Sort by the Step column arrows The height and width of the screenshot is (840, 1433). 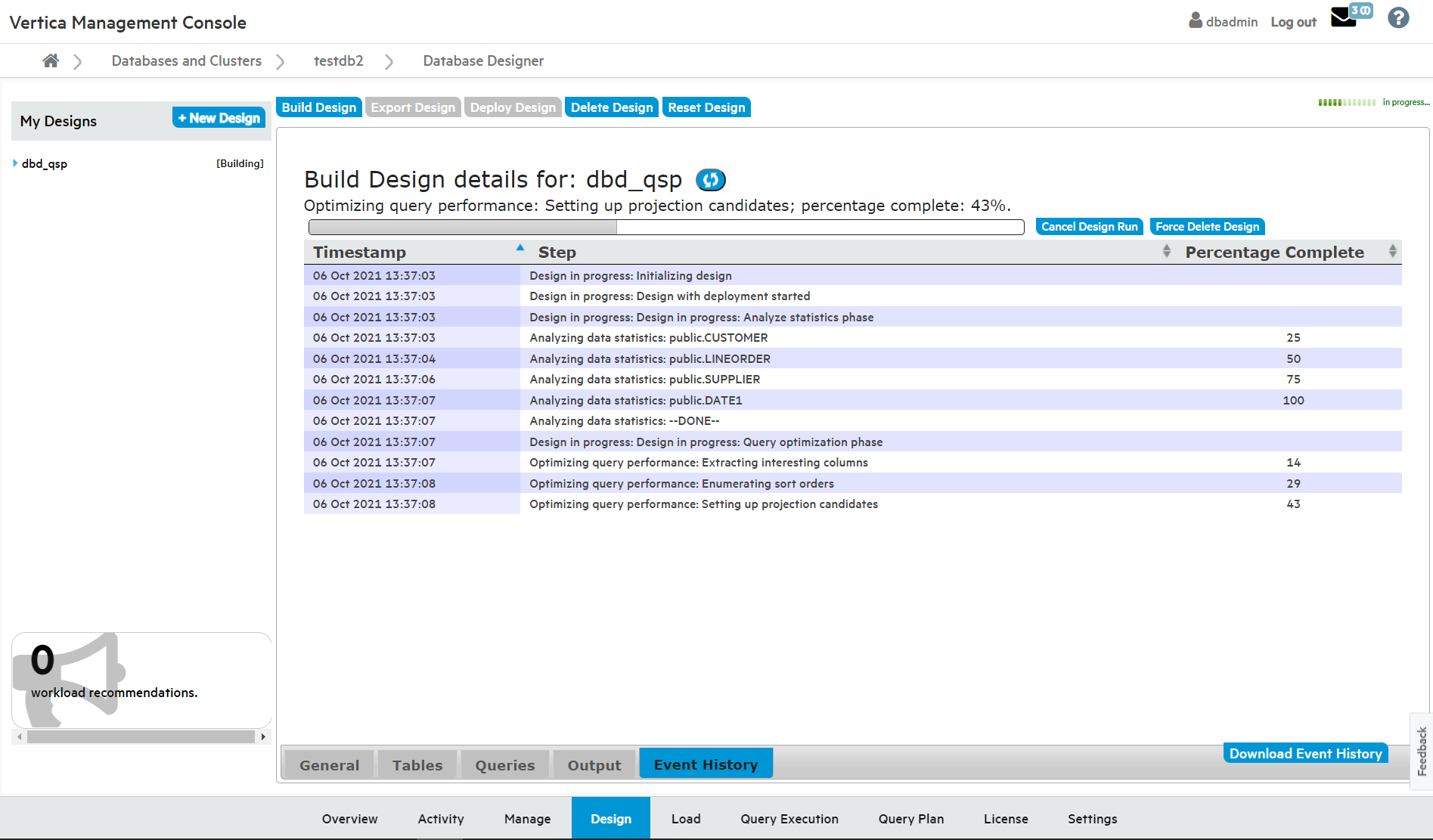[1167, 251]
